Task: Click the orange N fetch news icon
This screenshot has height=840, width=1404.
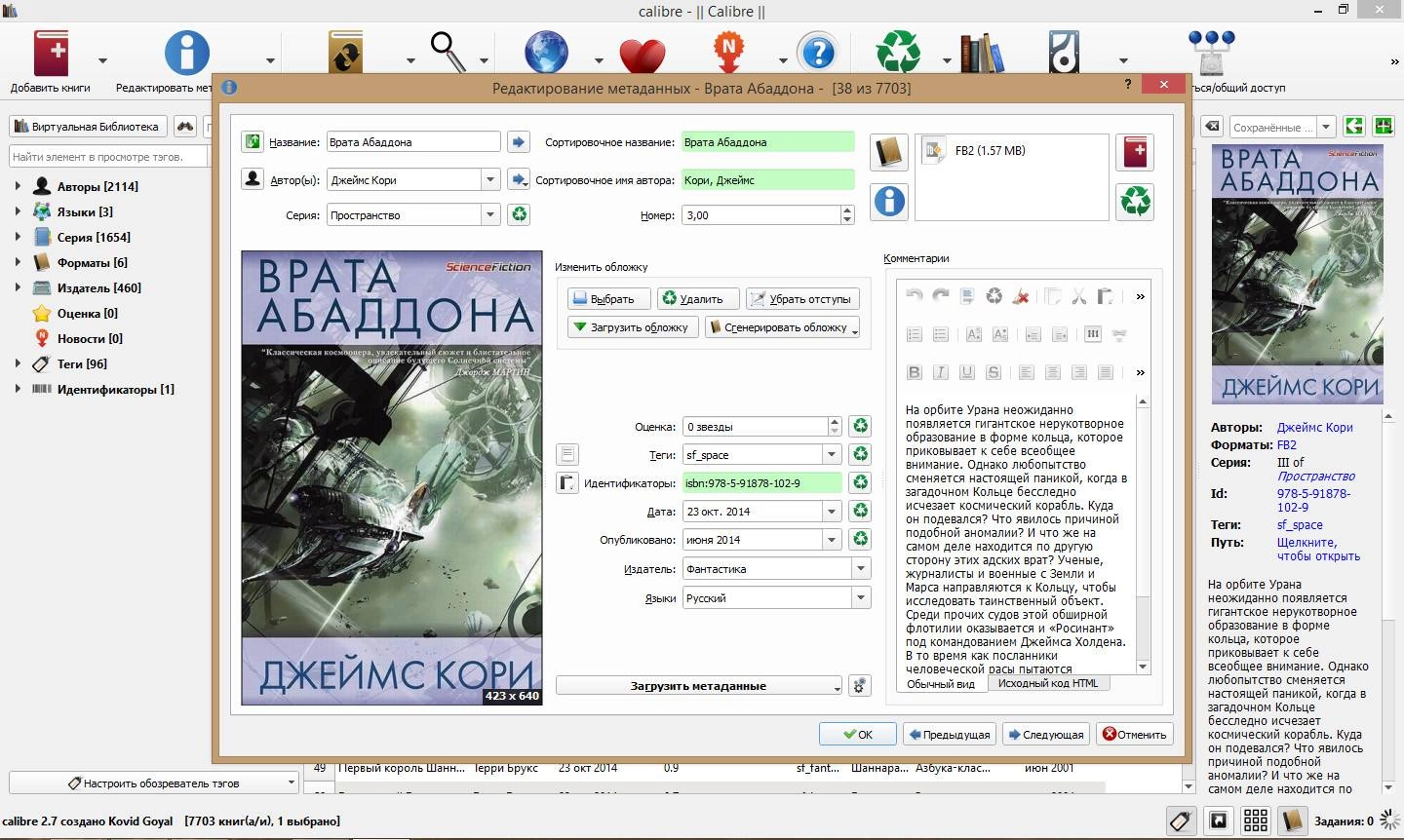Action: click(728, 52)
